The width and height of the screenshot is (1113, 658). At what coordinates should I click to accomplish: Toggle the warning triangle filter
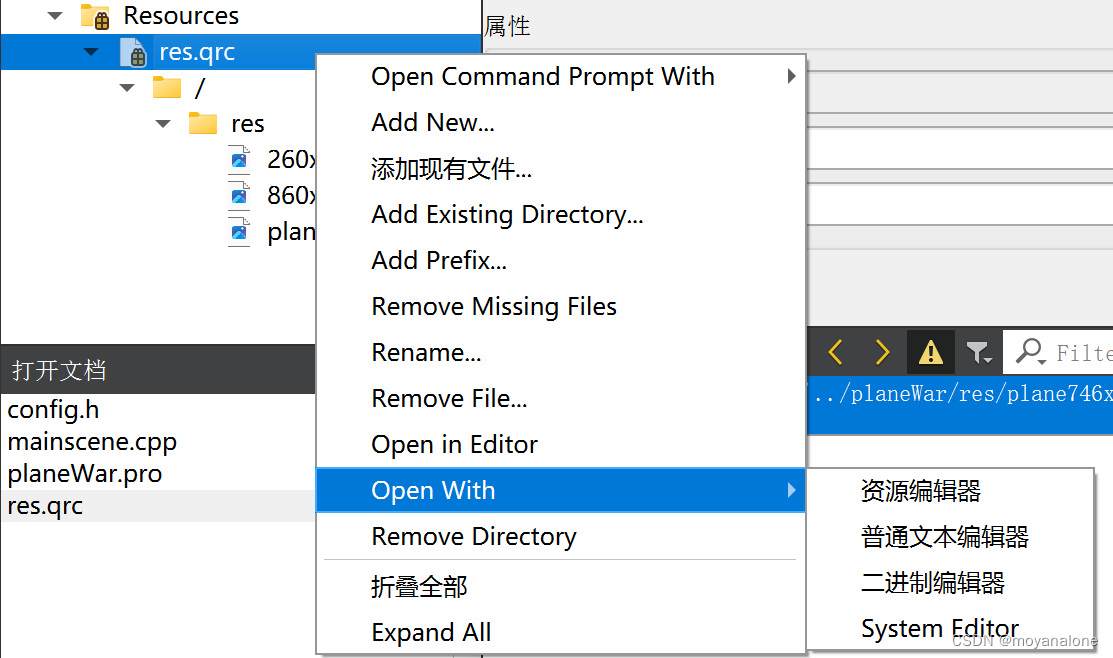930,352
